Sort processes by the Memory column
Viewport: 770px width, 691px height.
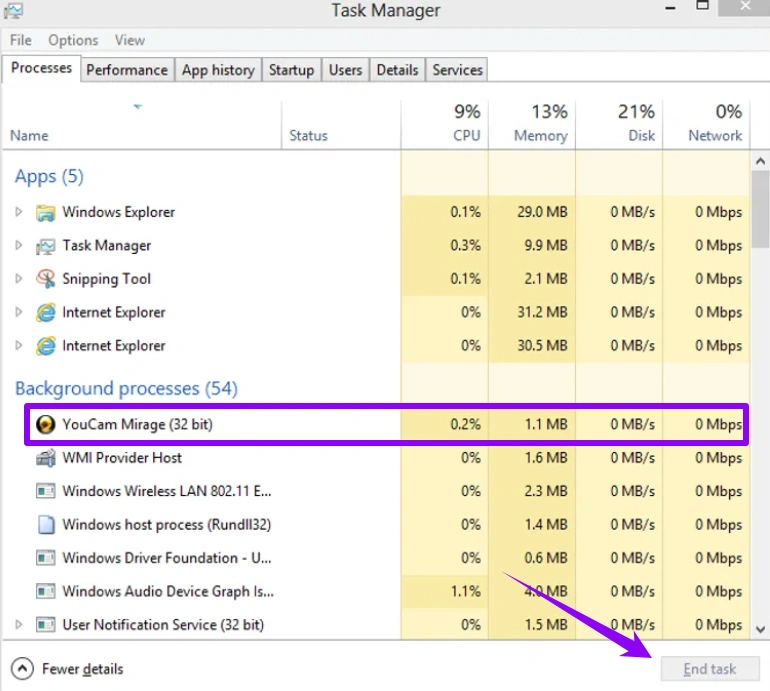532,124
